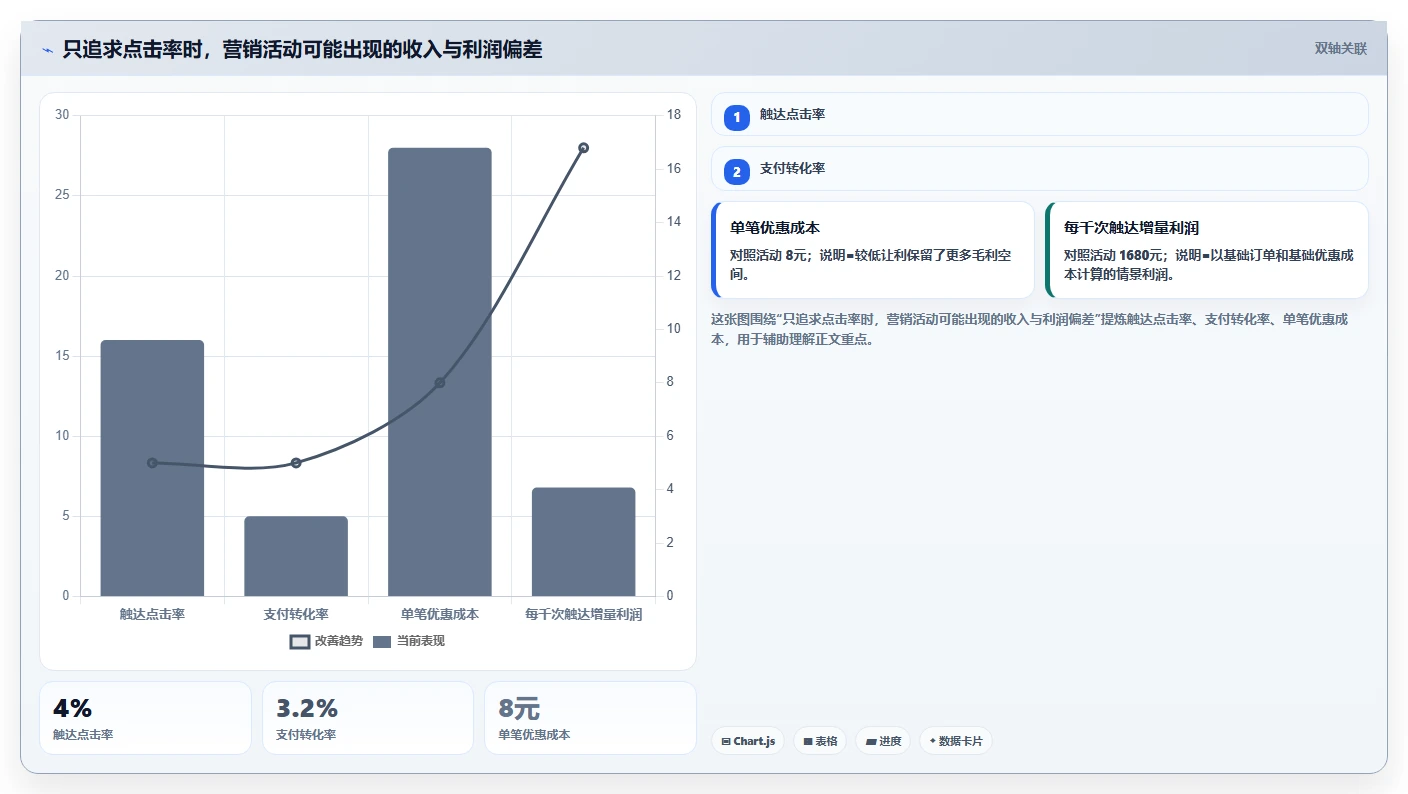Click the 改善趋势 legend color box

coord(300,642)
